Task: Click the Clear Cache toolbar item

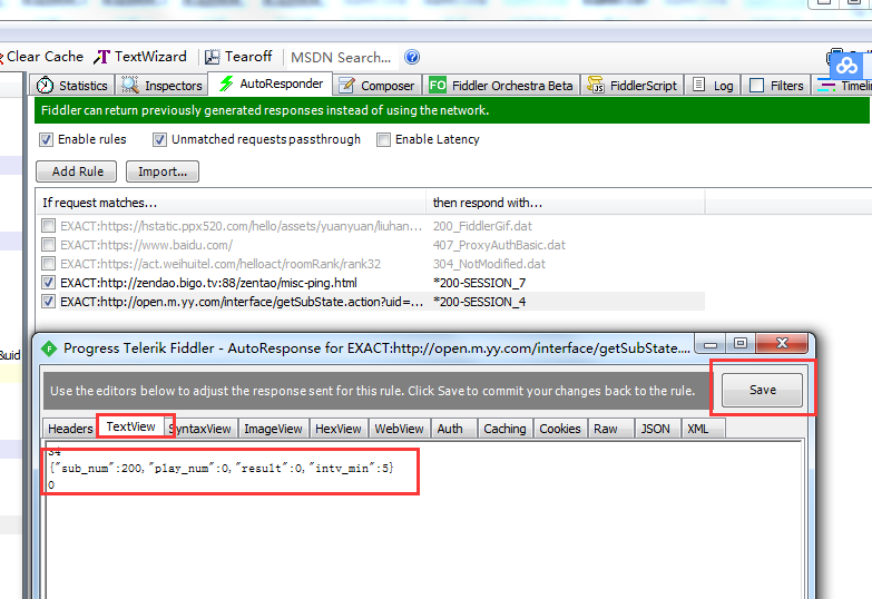Action: (41, 57)
